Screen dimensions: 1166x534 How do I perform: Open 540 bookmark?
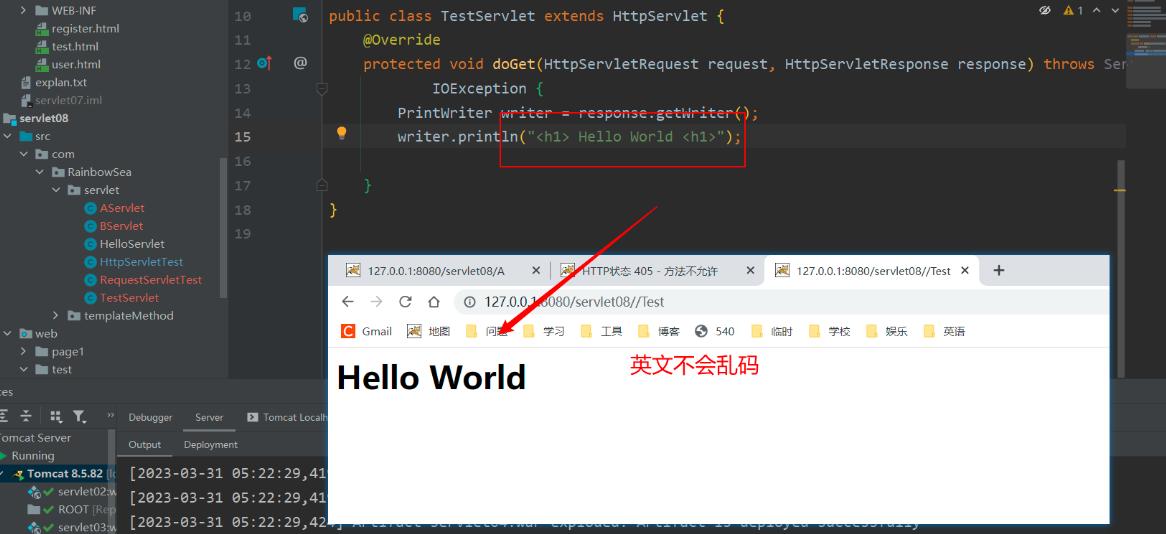715,331
